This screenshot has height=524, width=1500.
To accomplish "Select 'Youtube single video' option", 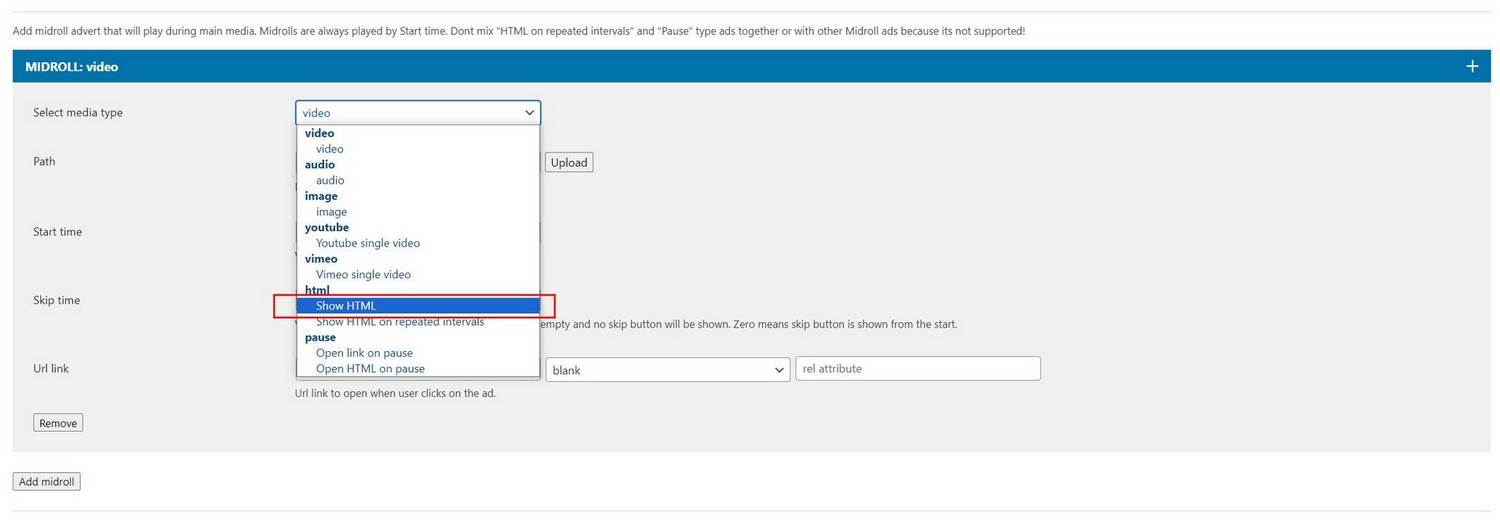I will tap(368, 243).
